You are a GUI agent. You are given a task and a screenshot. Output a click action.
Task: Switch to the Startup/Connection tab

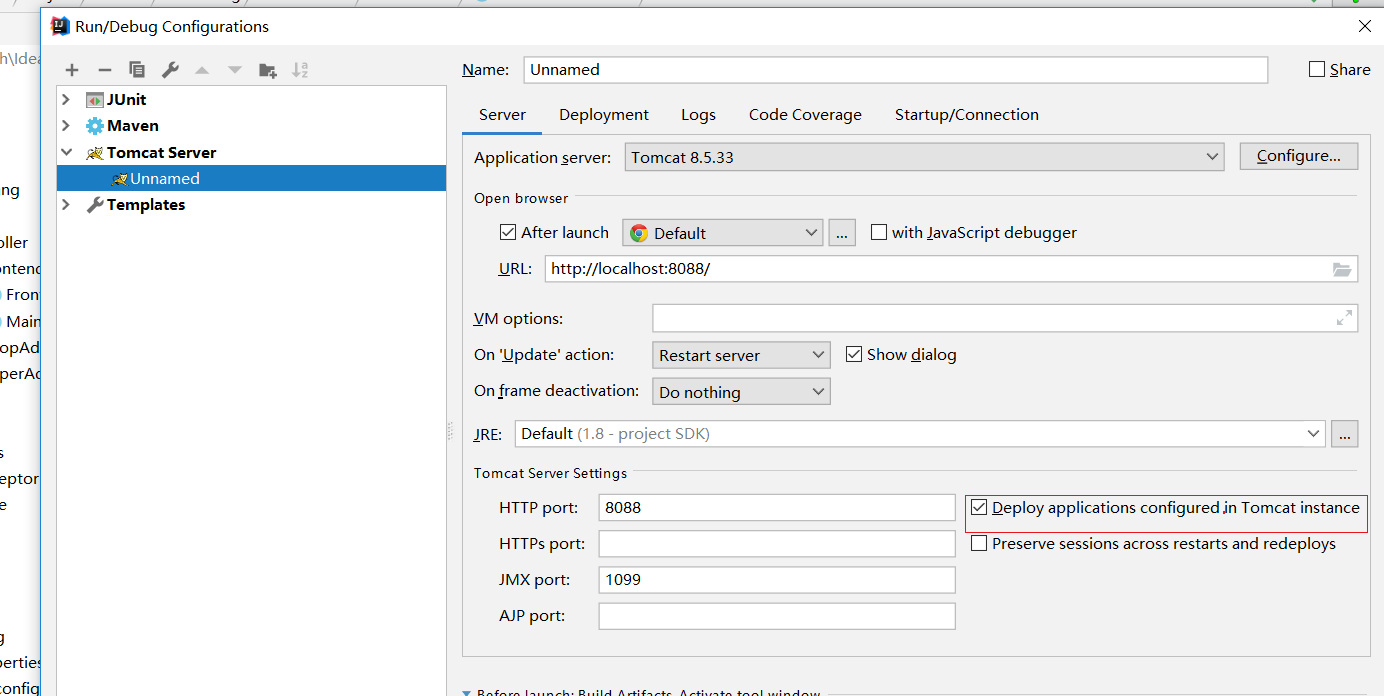point(966,115)
